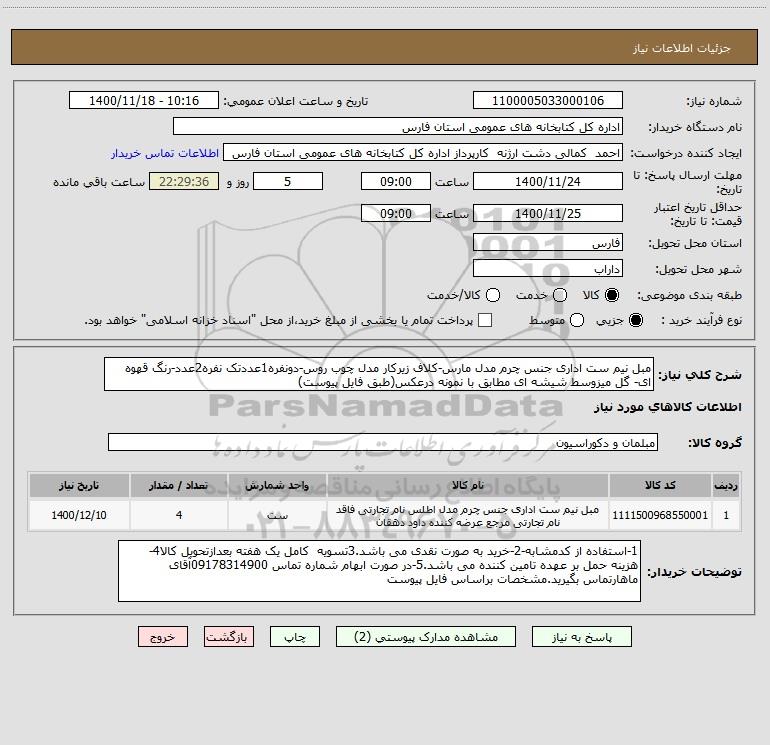The height and width of the screenshot is (745, 770).
Task: Click the ردیف column header
Action: click(726, 485)
